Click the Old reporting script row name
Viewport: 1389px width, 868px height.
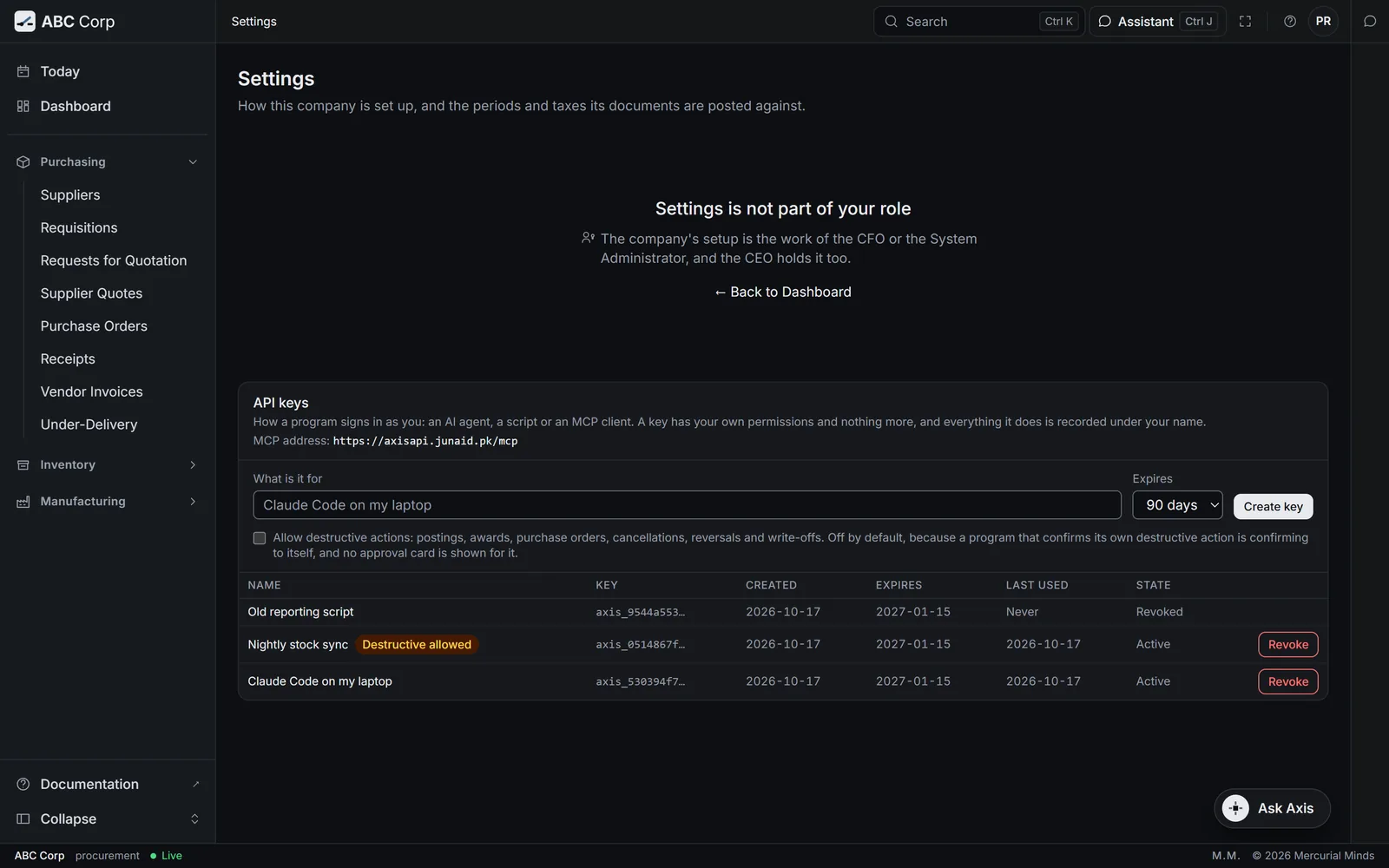point(300,612)
